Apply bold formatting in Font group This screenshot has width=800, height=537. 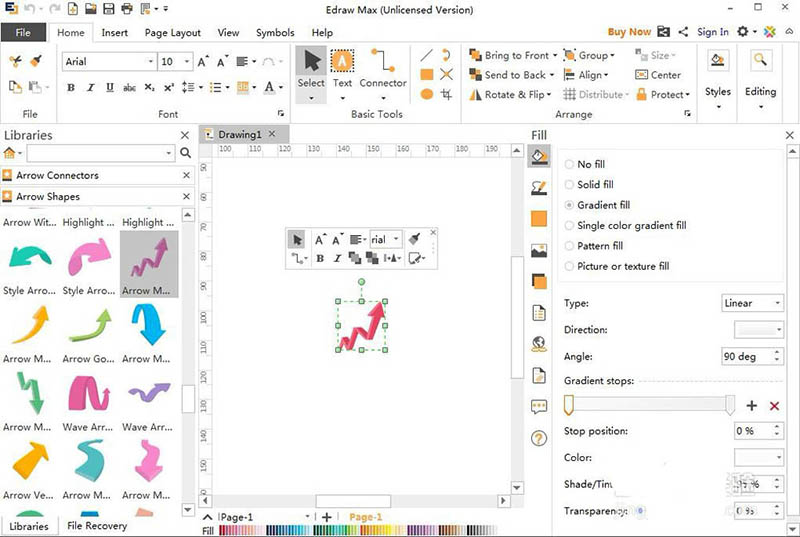tap(71, 88)
